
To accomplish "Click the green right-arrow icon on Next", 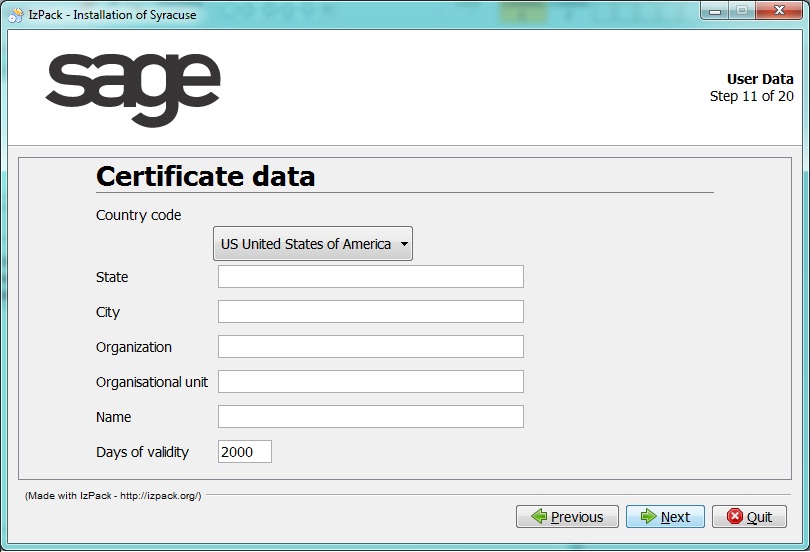I will click(x=648, y=517).
